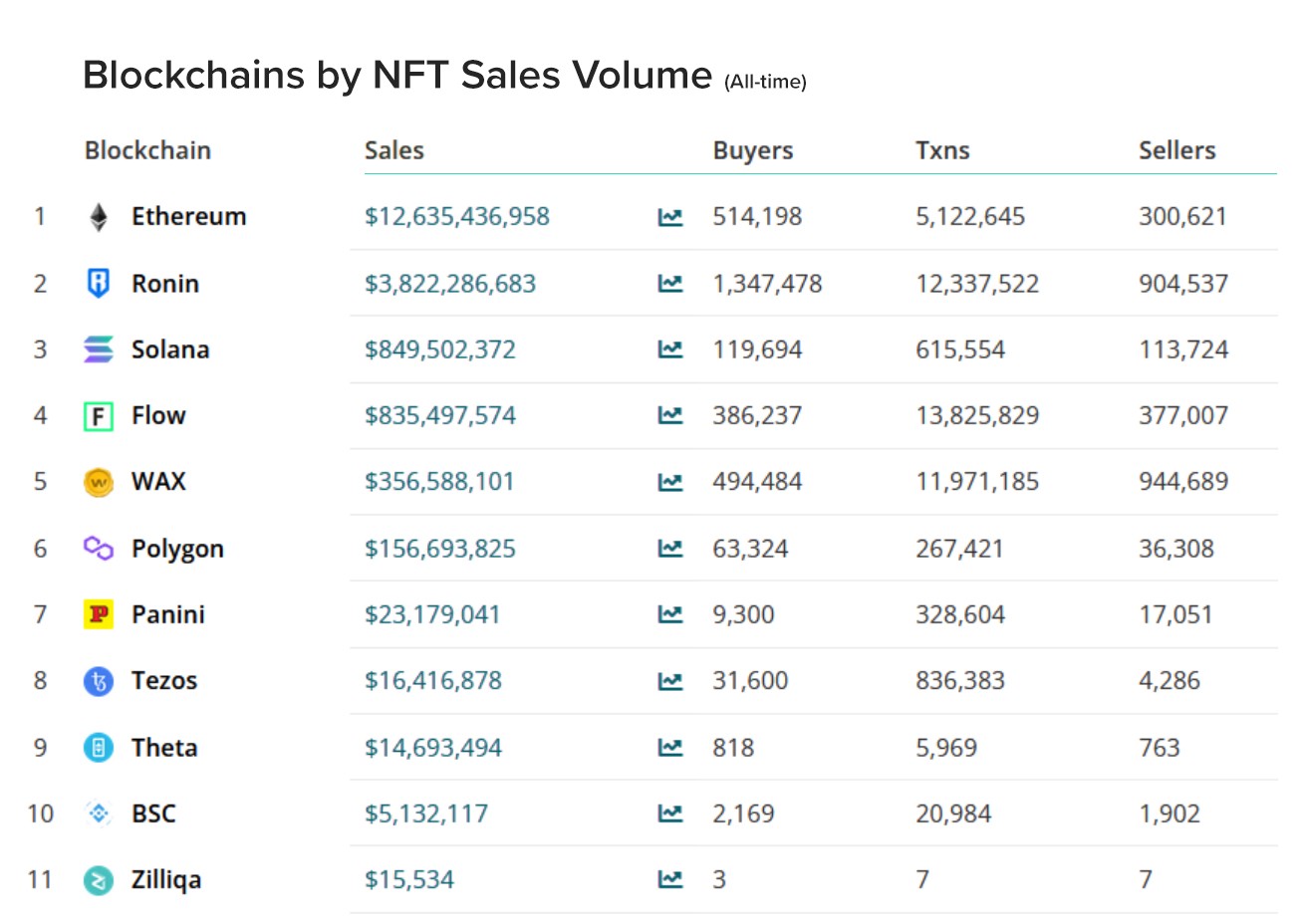Click the WAX gold coin icon
The width and height of the screenshot is (1305, 924).
tap(98, 482)
